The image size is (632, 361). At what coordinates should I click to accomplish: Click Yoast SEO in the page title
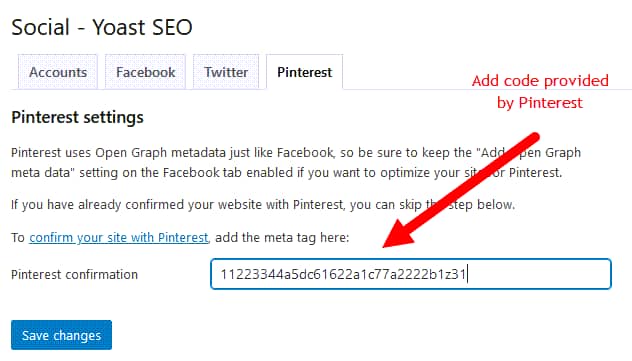(x=142, y=27)
